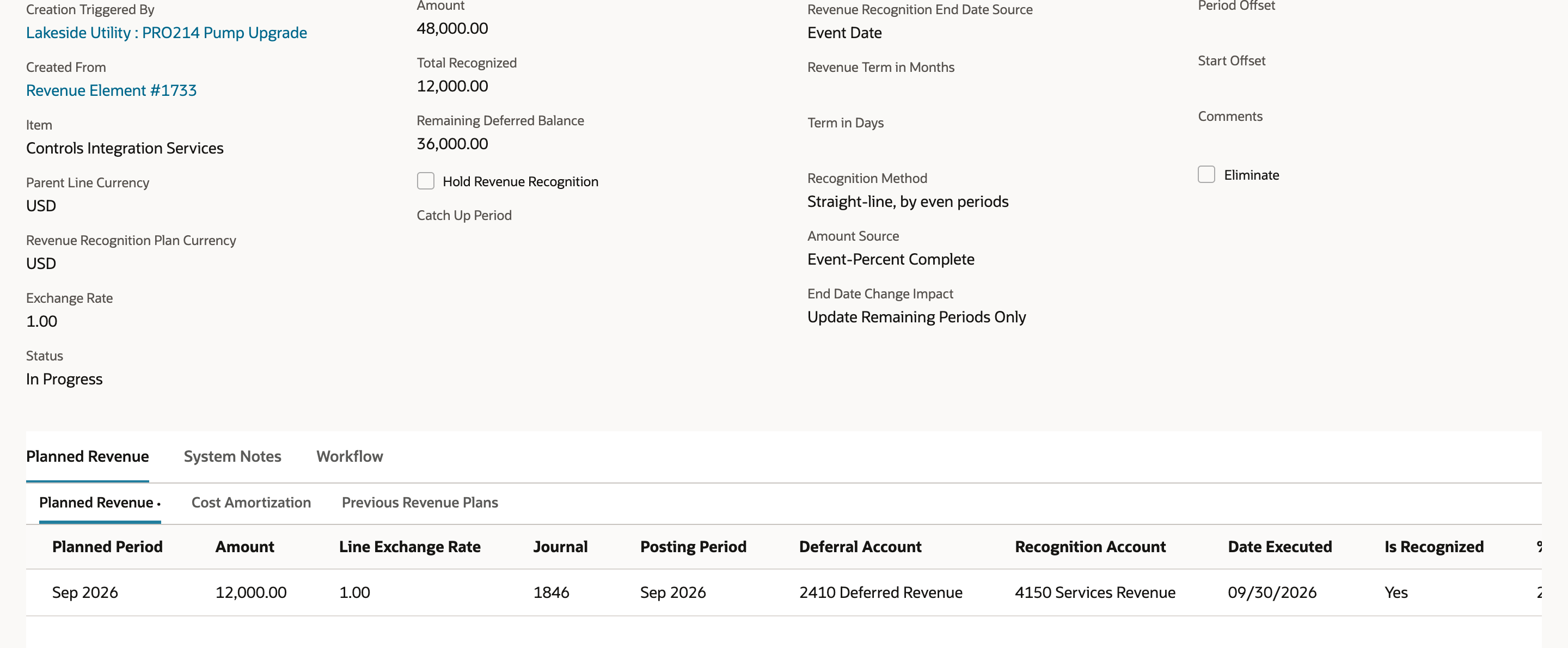The height and width of the screenshot is (648, 1568).
Task: Click the Event-Percent Complete value
Action: tap(891, 259)
